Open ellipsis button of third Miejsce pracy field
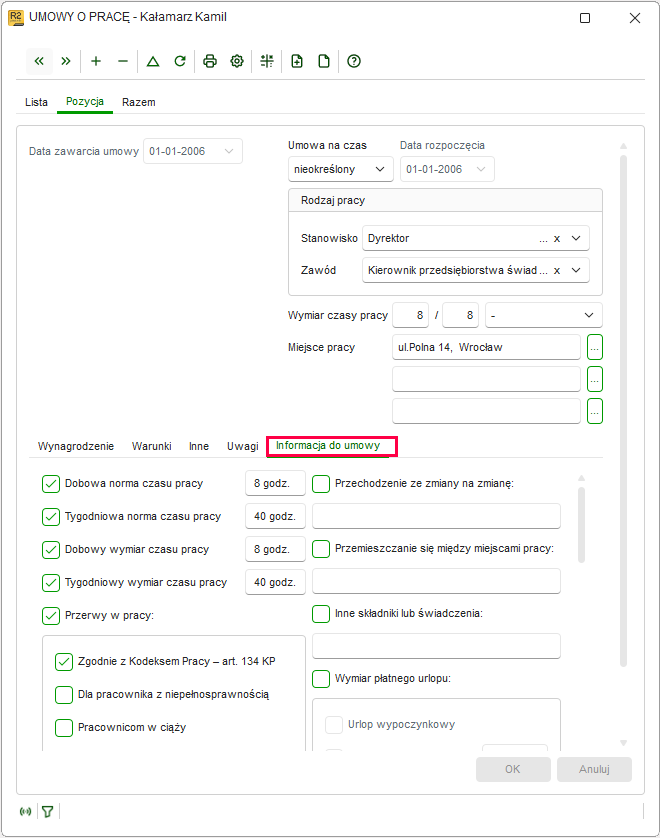The image size is (660, 838). [x=595, y=412]
